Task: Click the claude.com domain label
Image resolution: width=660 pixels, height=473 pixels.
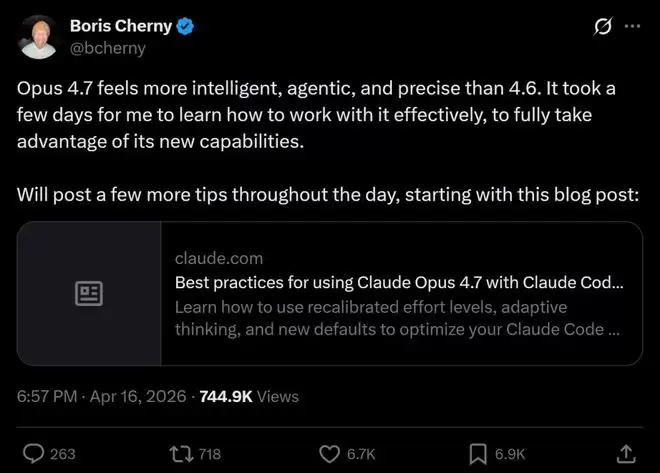Action: [x=219, y=258]
